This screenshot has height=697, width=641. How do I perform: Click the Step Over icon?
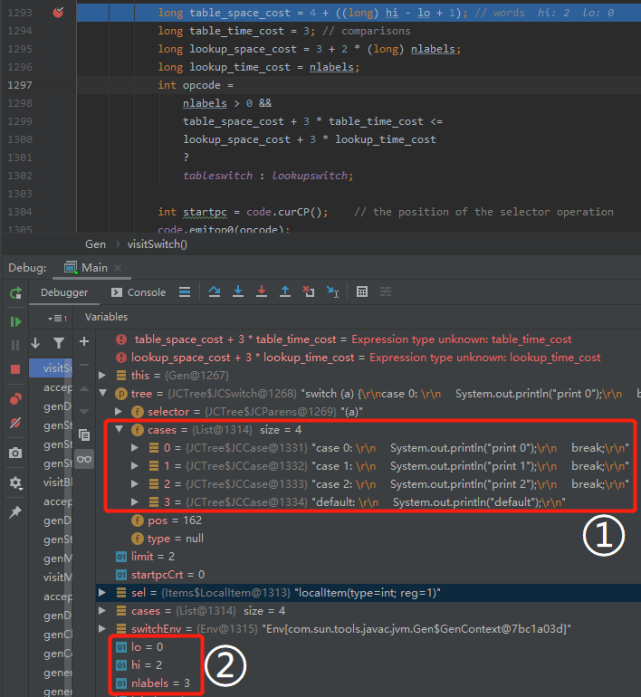point(214,292)
